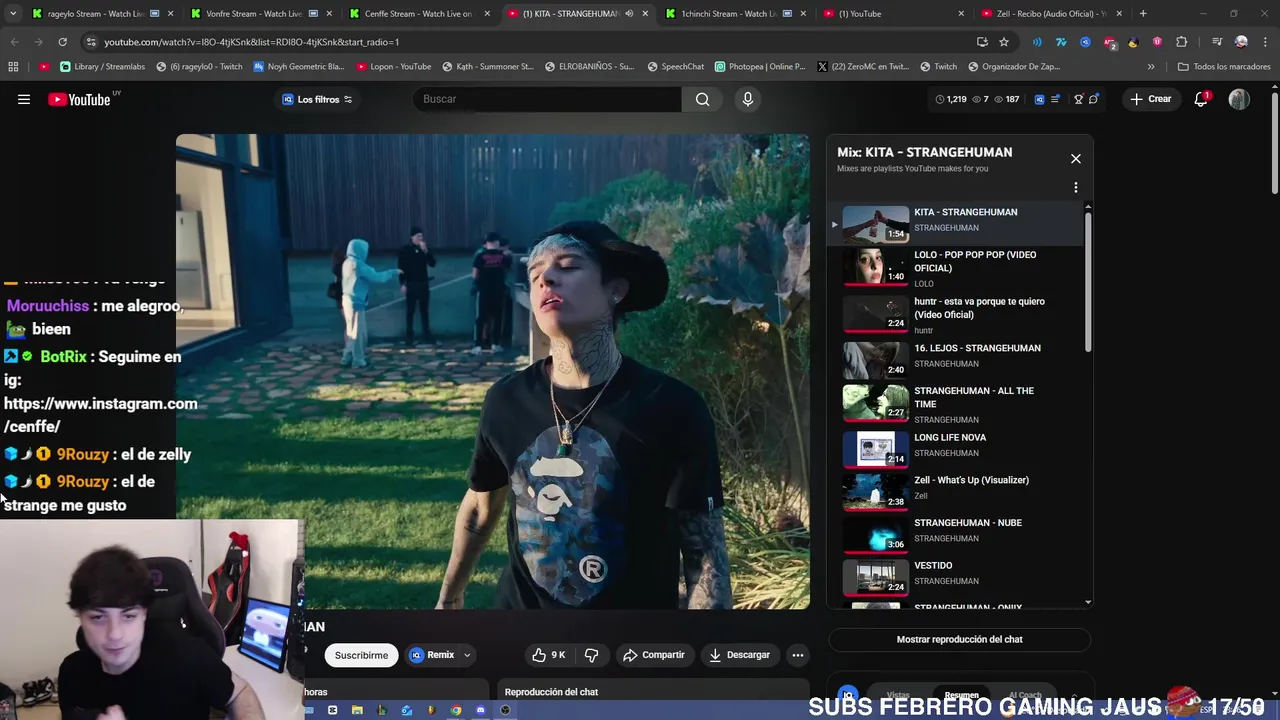Viewport: 1280px width, 720px height.
Task: Open Chrome three-dot menu
Action: 1266,42
